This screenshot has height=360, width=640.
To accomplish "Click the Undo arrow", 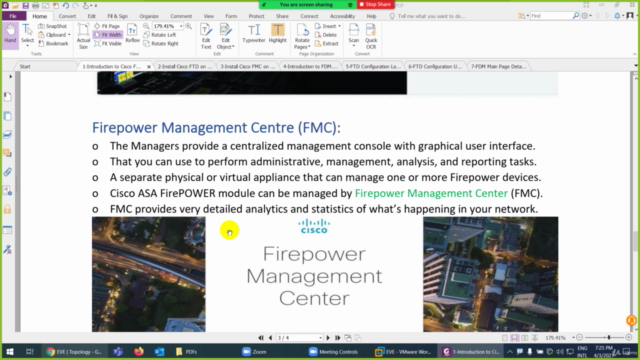I will click(66, 5).
